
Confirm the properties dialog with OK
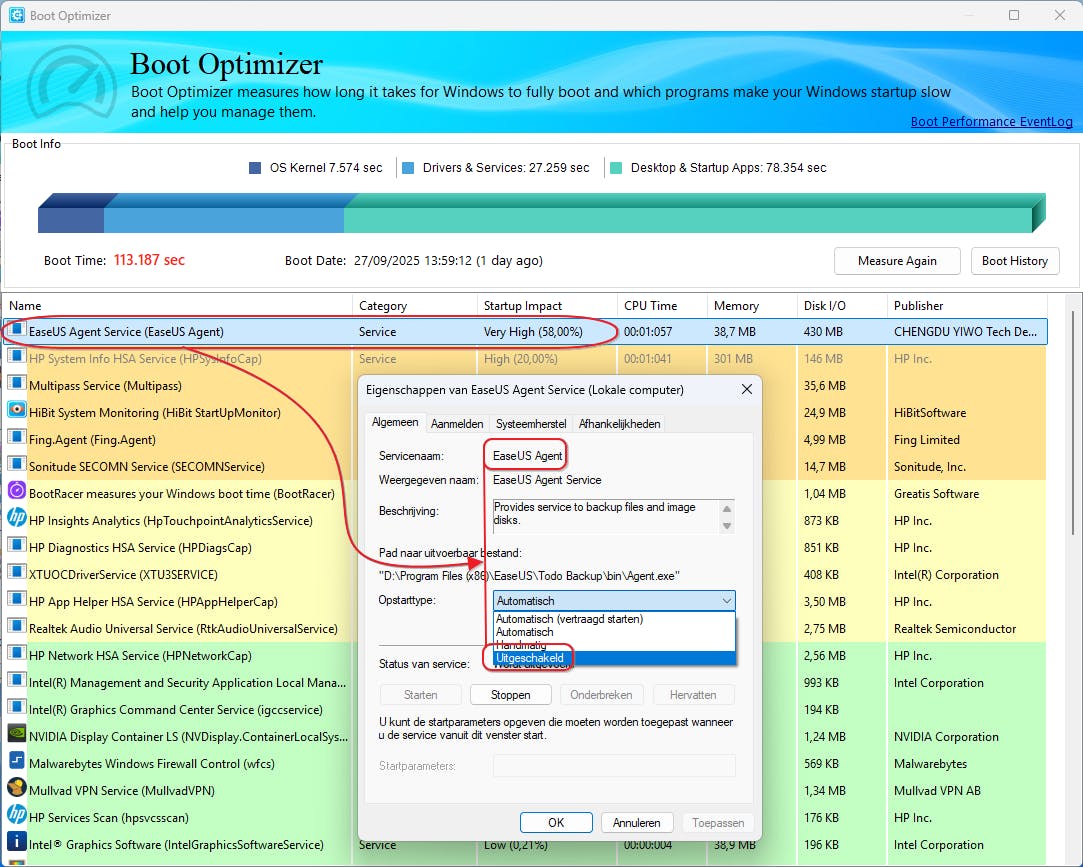[x=556, y=822]
